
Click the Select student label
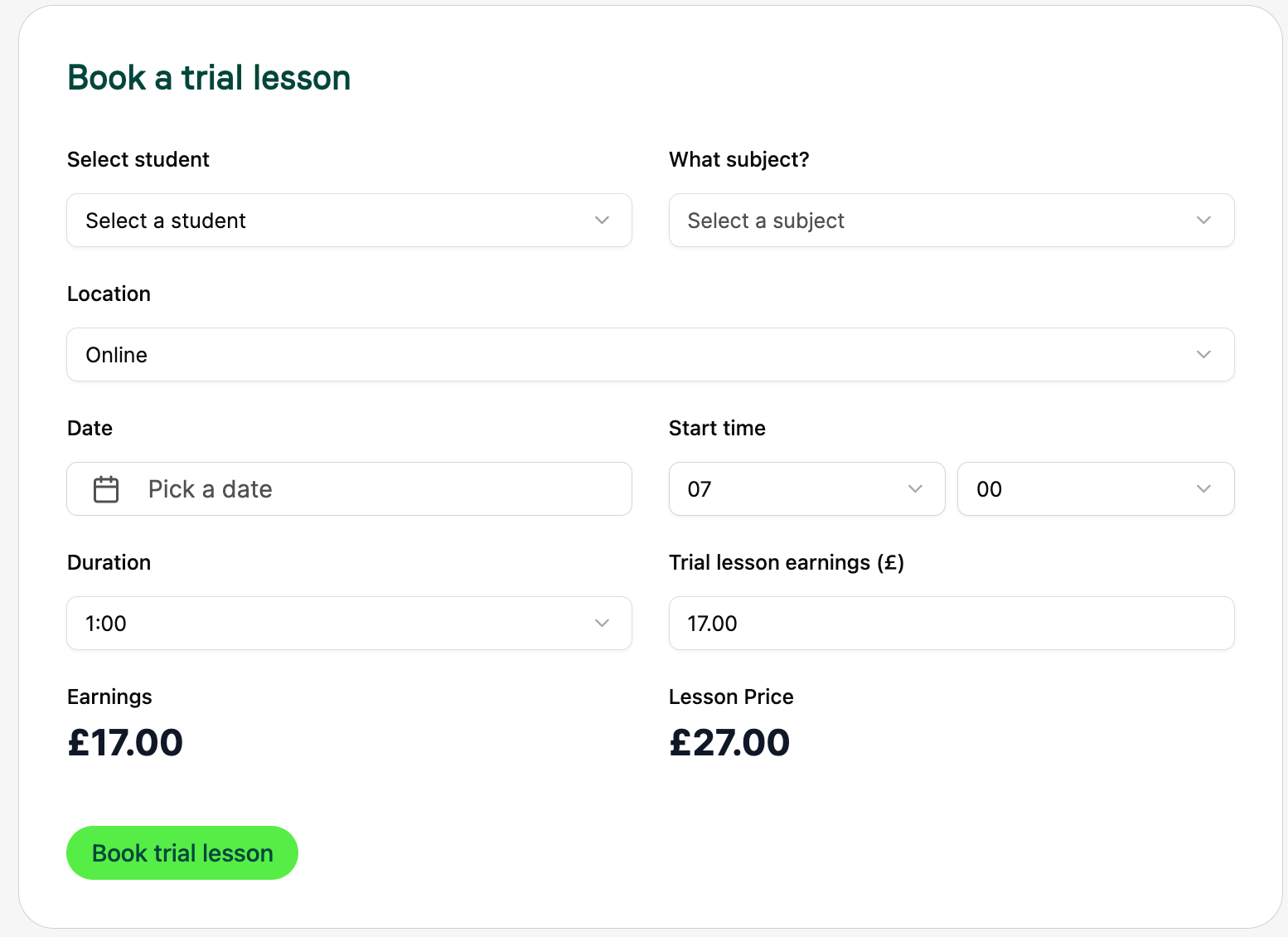point(138,159)
